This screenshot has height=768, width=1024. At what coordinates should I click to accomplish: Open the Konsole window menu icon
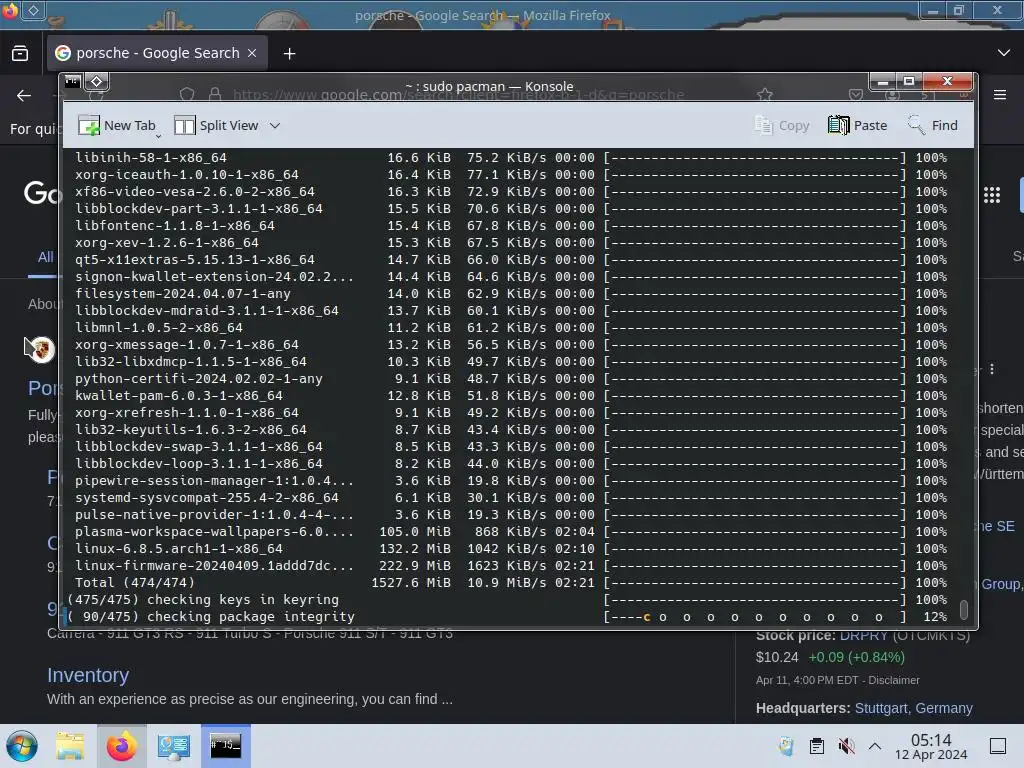72,82
